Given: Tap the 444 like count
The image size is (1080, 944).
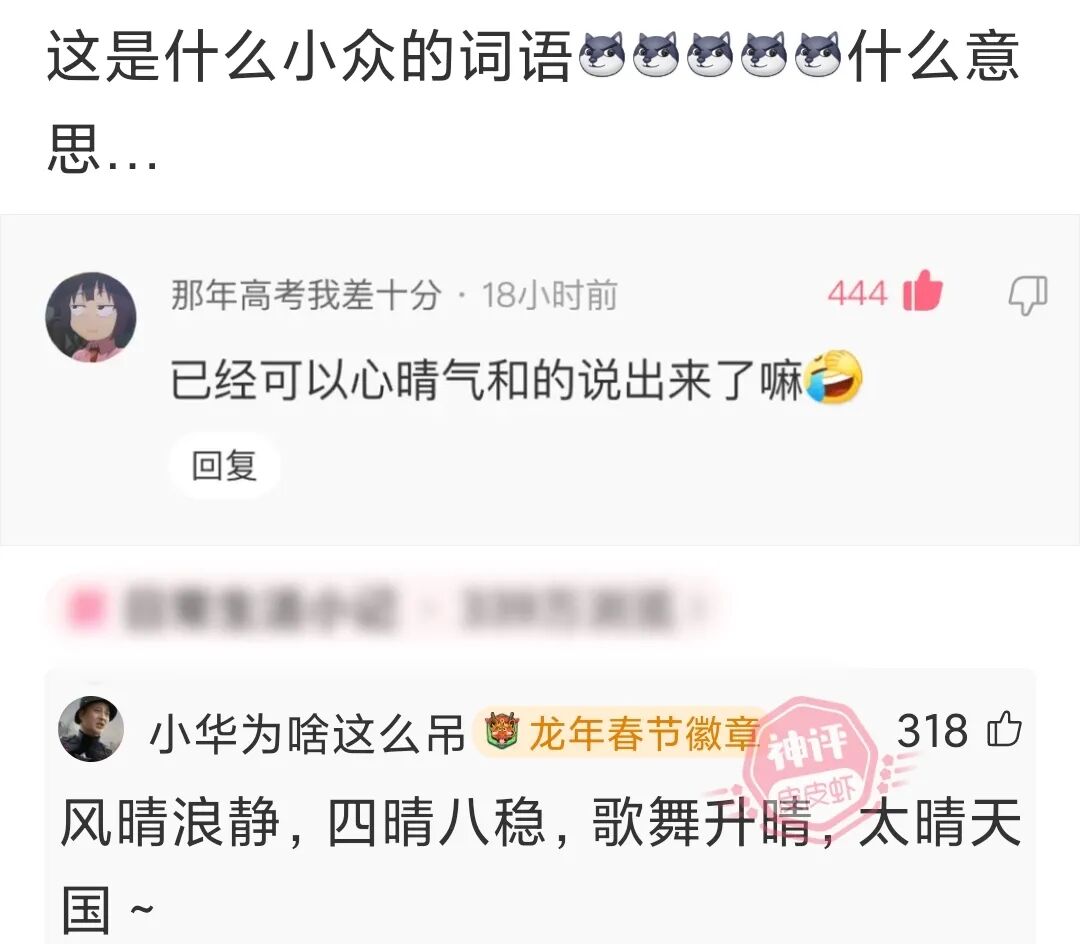Looking at the screenshot, I should pyautogui.click(x=858, y=293).
